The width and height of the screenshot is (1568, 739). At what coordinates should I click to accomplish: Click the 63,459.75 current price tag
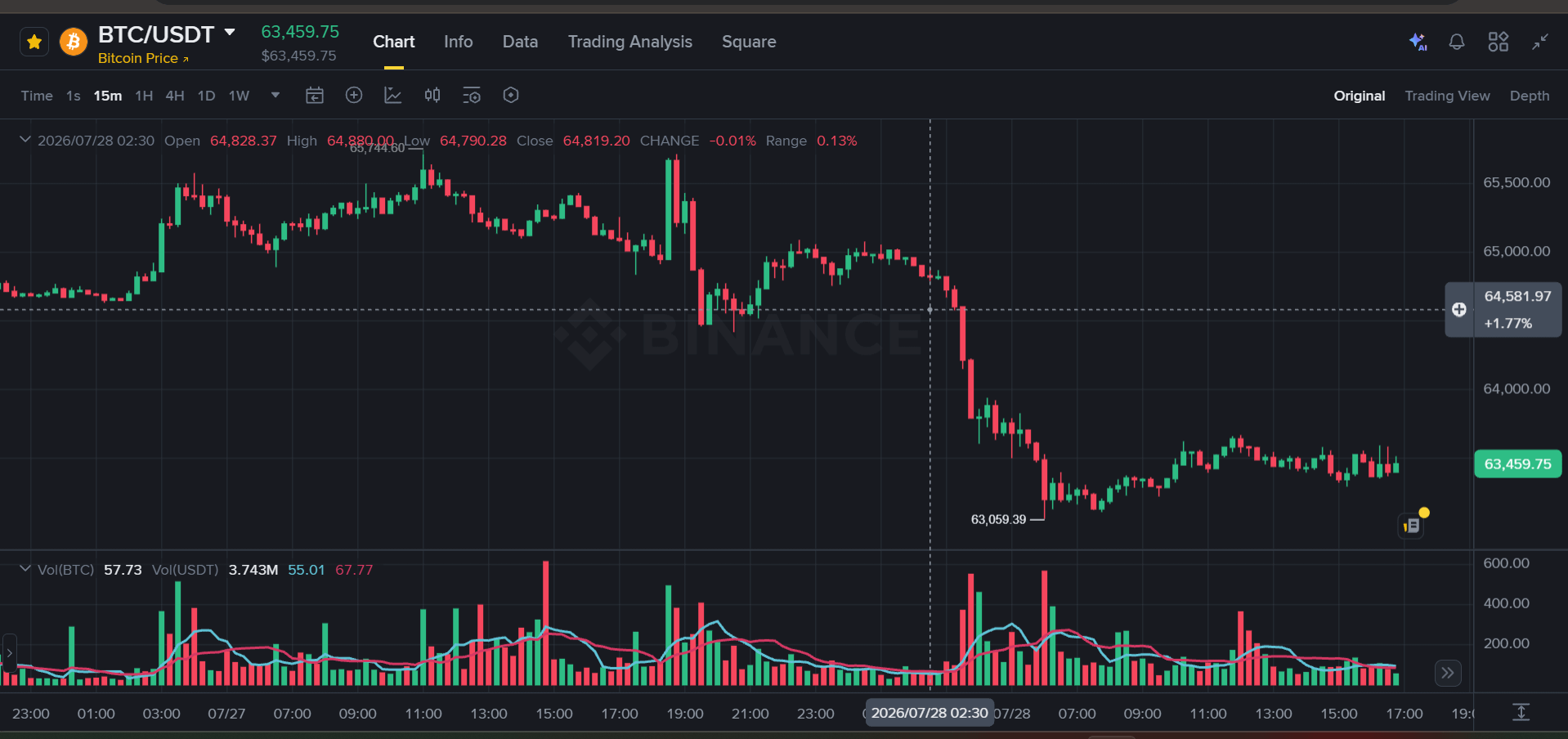point(1517,464)
